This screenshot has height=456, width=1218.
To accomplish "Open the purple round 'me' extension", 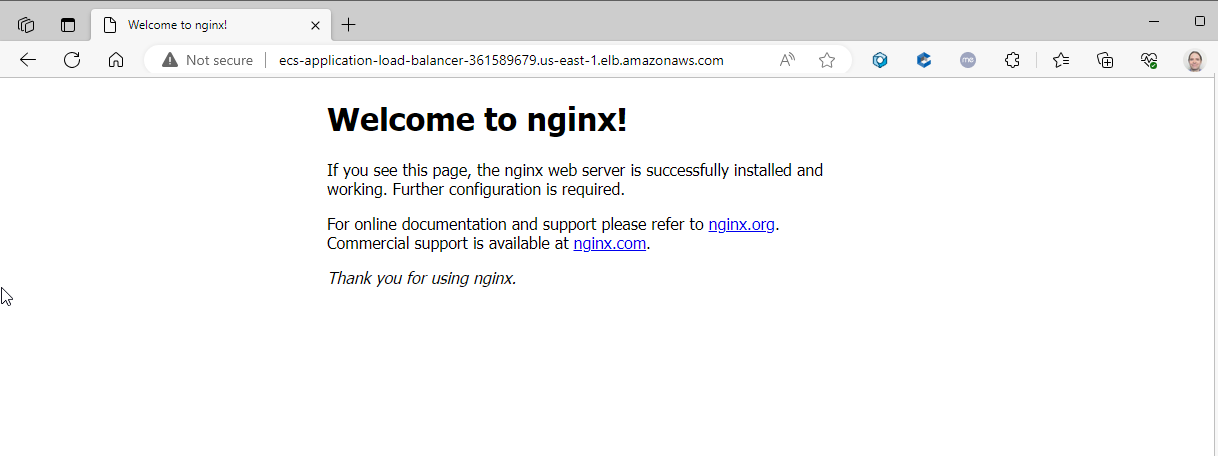I will [x=968, y=60].
